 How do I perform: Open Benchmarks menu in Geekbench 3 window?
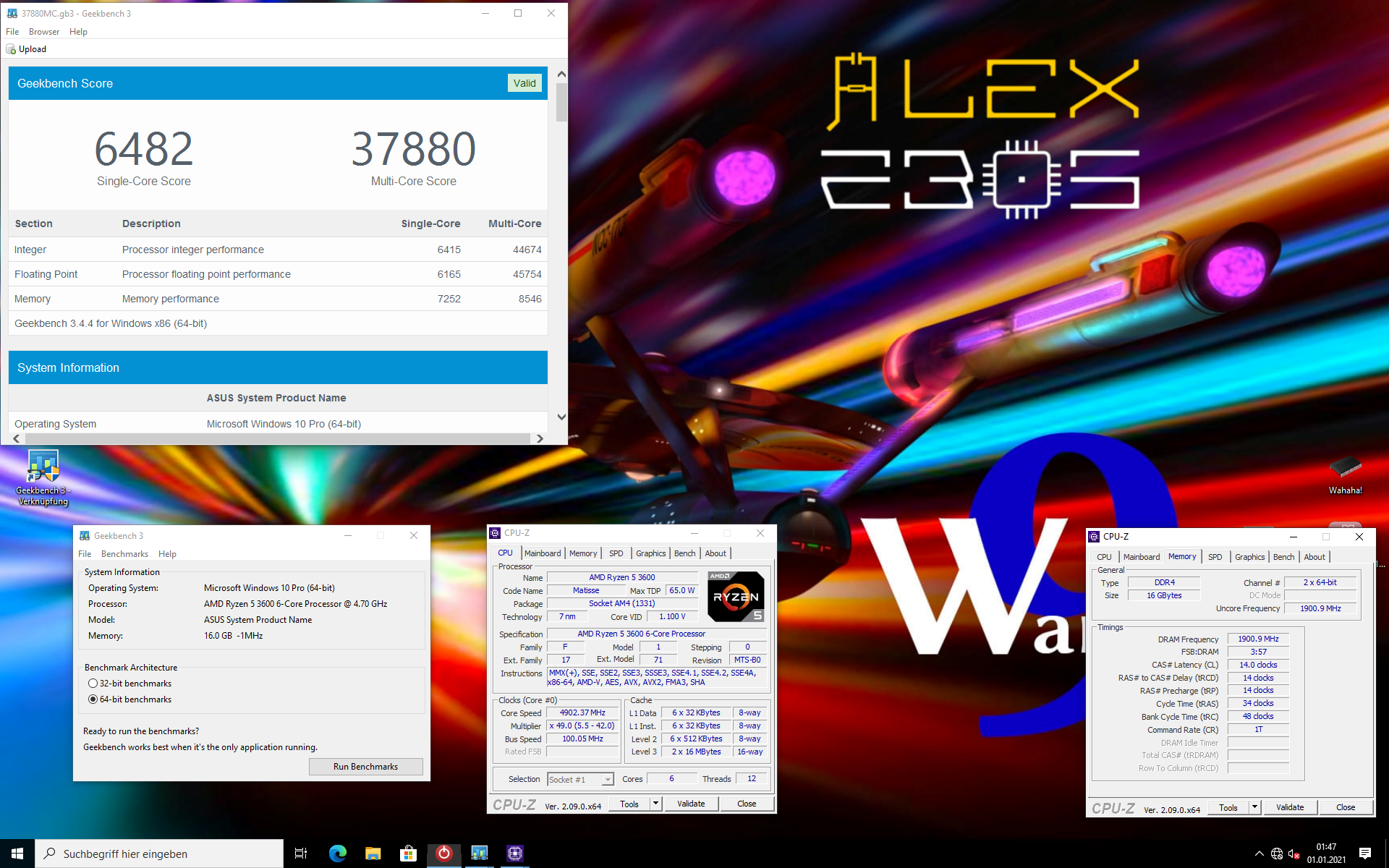tap(124, 554)
